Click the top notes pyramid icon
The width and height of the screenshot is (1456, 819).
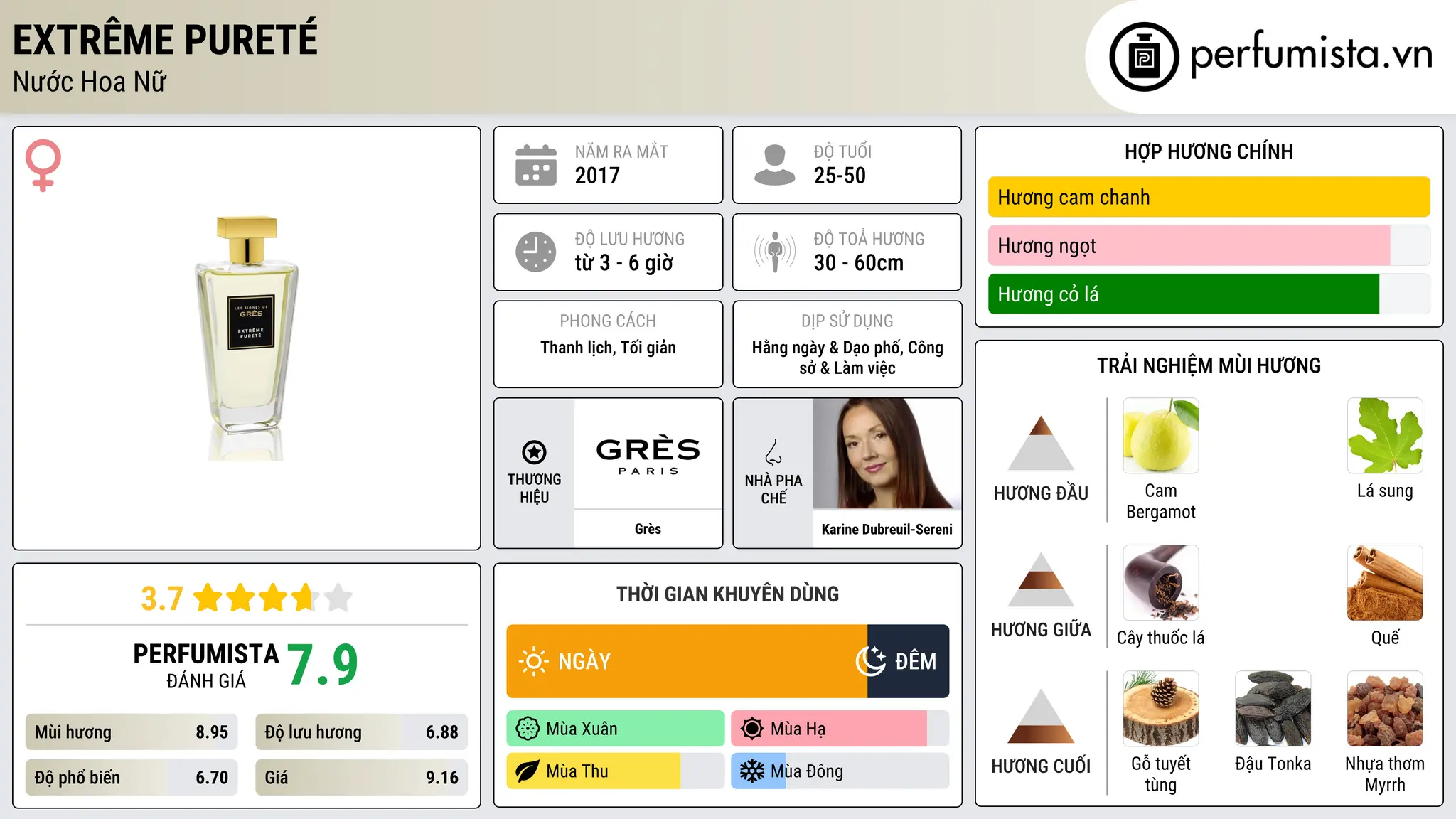point(1042,443)
